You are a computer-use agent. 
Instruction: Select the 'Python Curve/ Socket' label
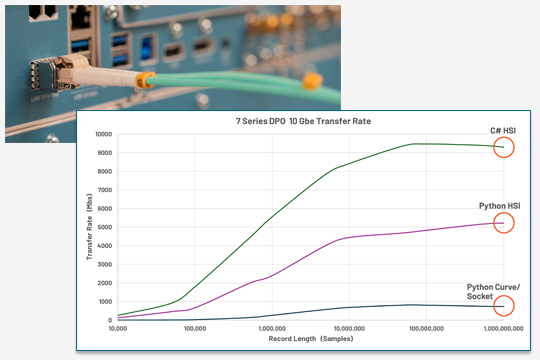(493, 292)
